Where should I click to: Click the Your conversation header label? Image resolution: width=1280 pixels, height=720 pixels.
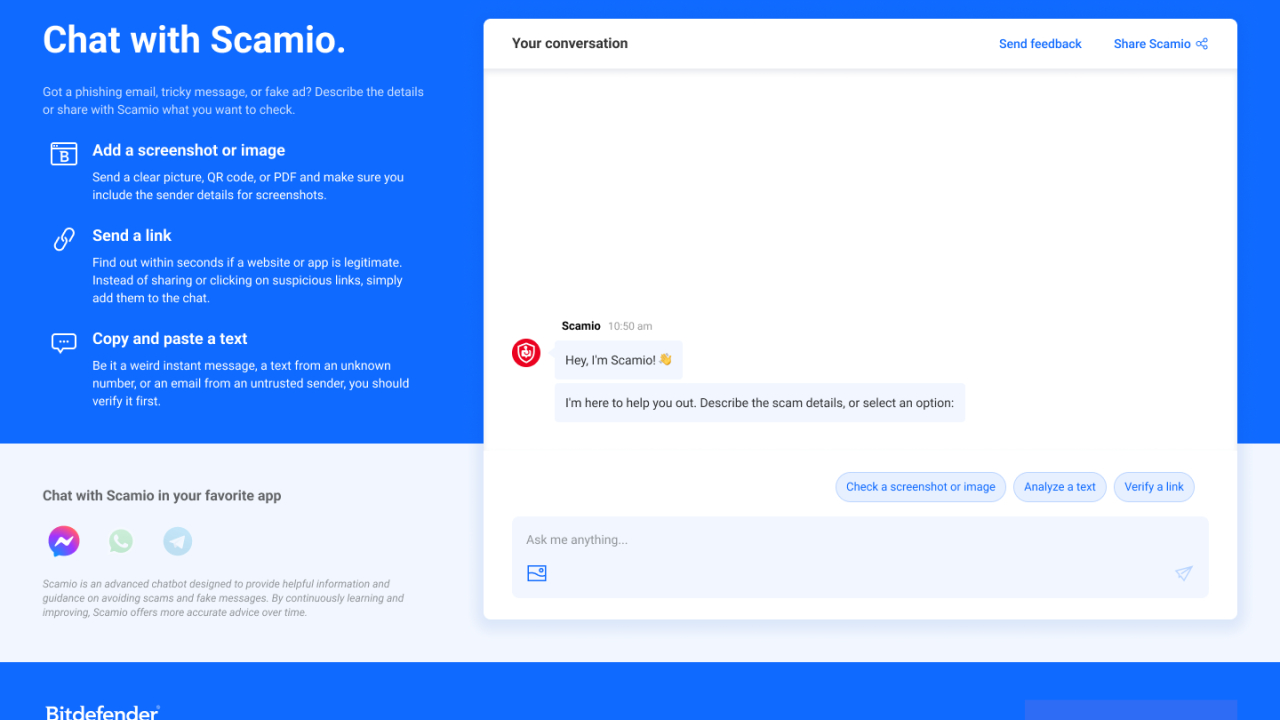point(569,43)
